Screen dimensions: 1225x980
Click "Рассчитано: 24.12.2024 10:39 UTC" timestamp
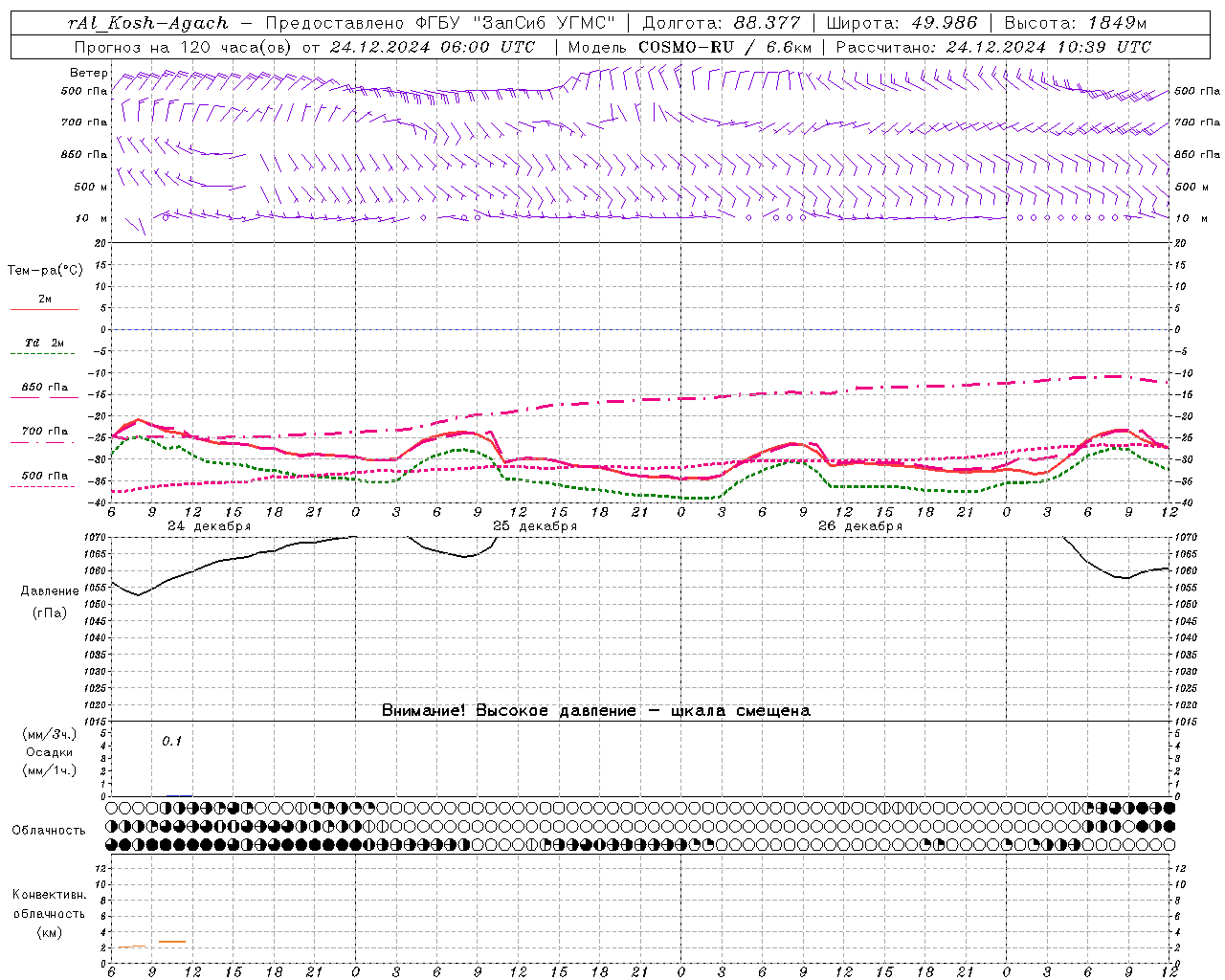[x=993, y=47]
